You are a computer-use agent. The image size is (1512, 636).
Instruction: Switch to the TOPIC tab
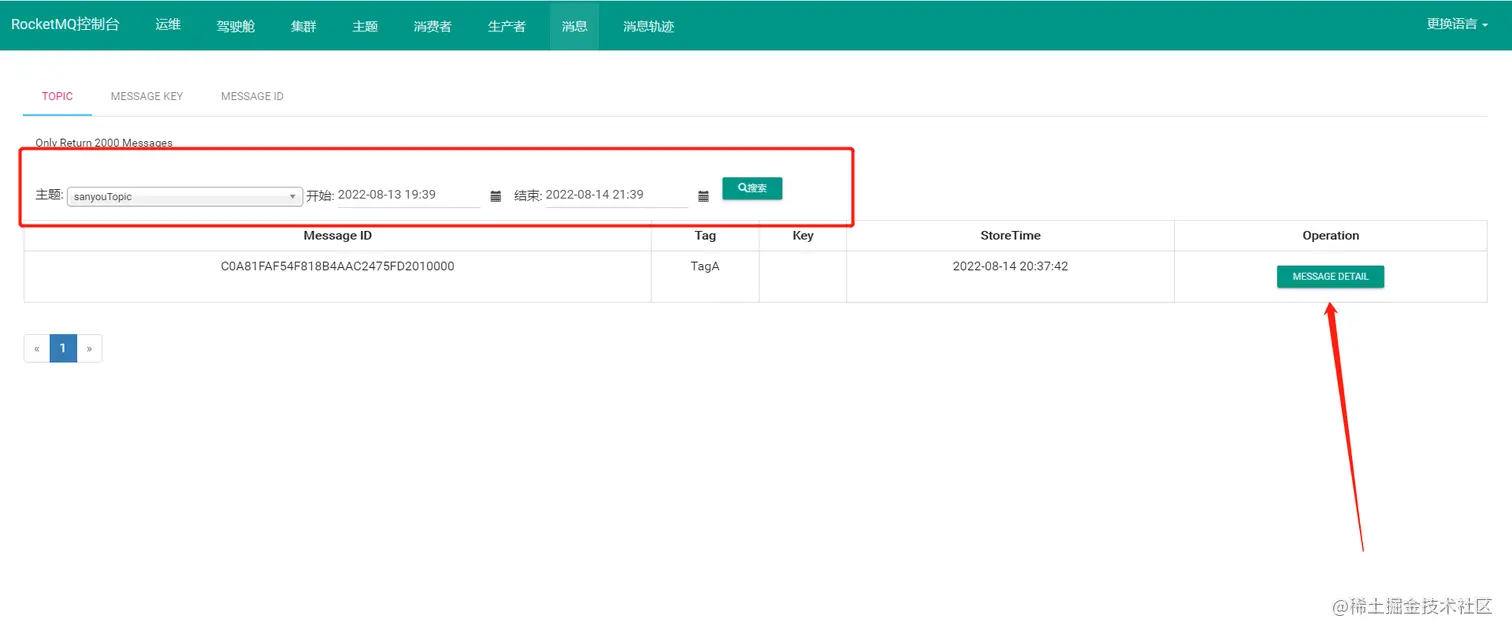click(57, 96)
